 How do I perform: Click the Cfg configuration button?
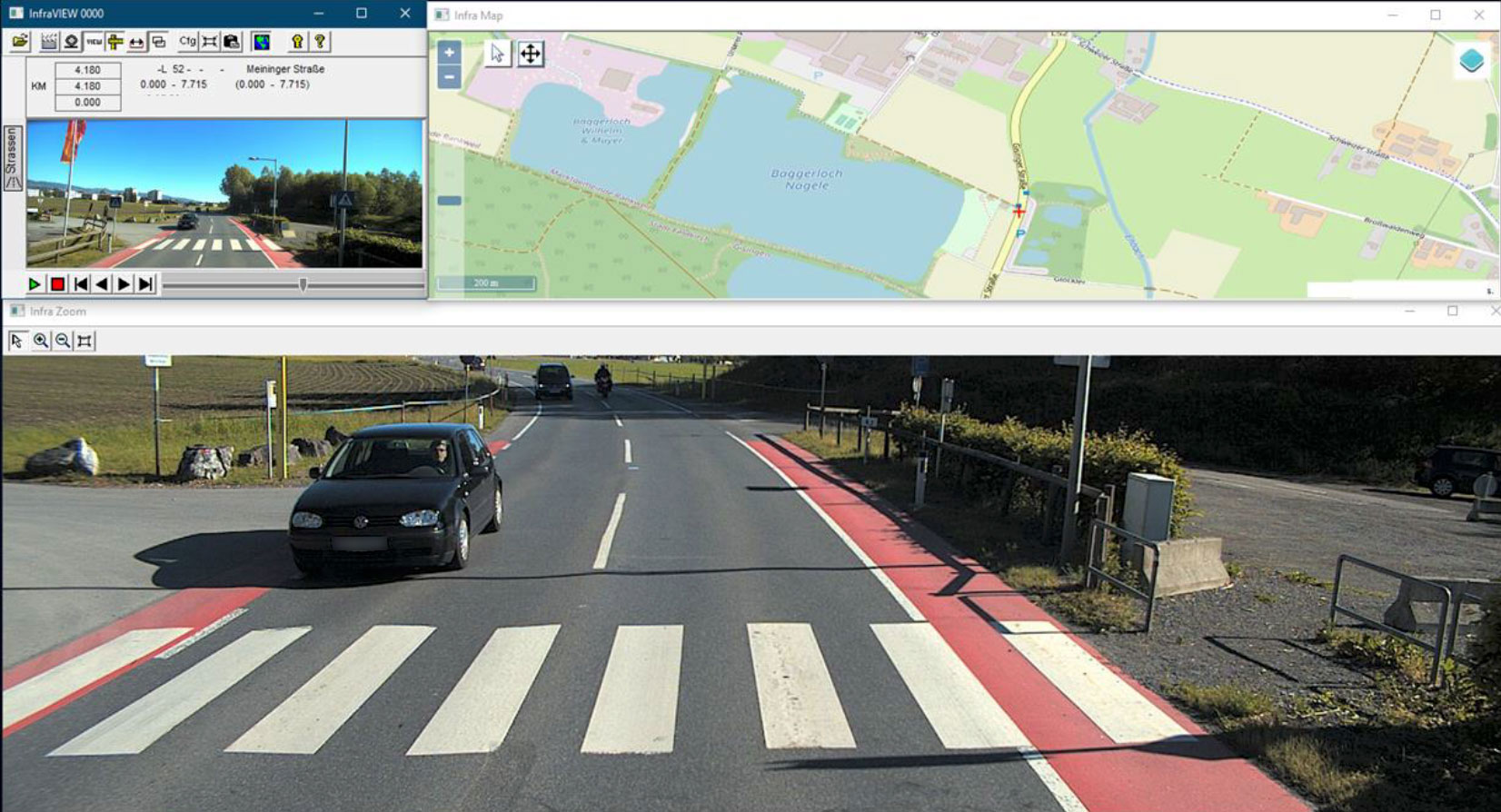click(x=187, y=42)
